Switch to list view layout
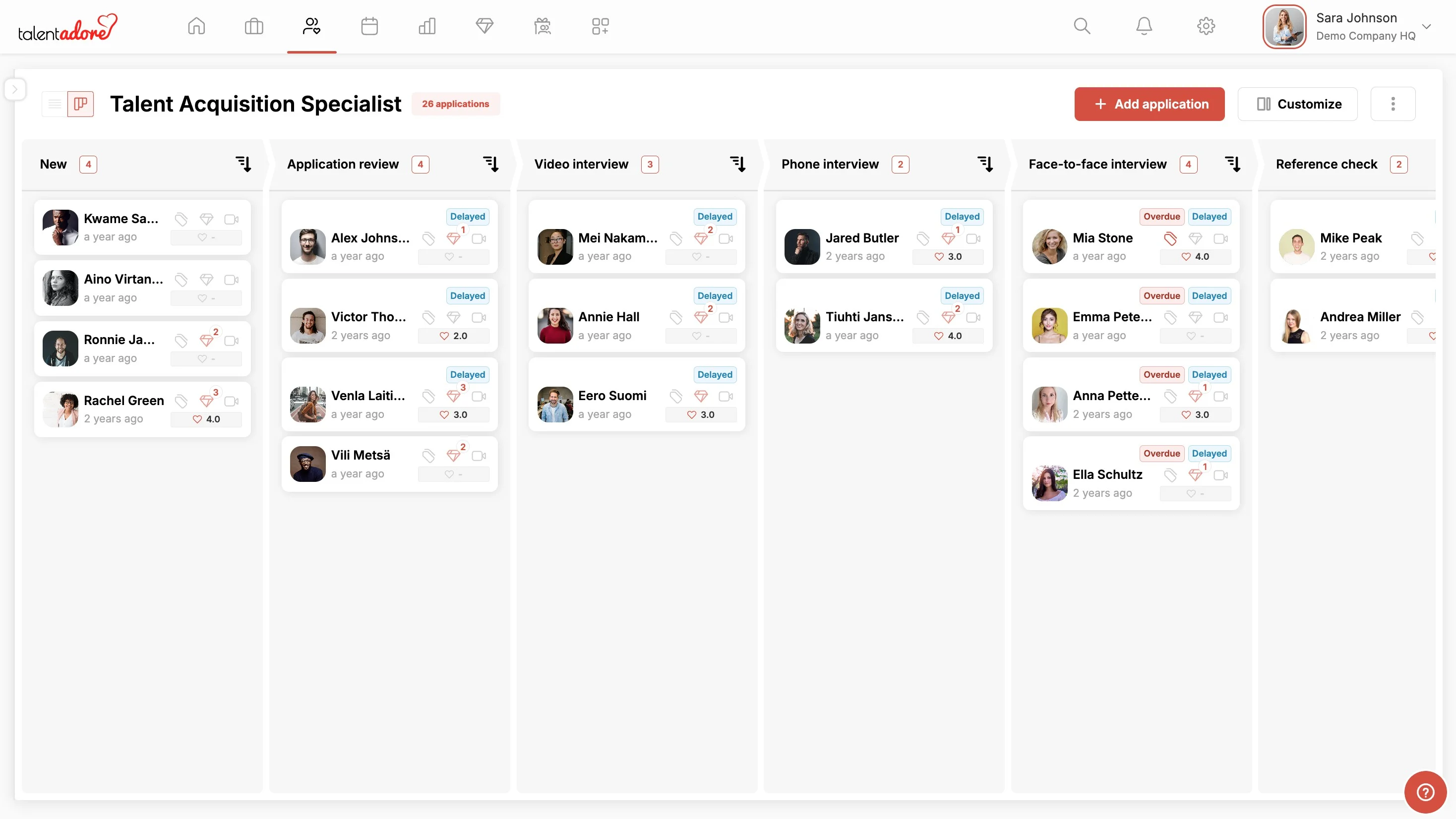The width and height of the screenshot is (1456, 819). tap(55, 104)
